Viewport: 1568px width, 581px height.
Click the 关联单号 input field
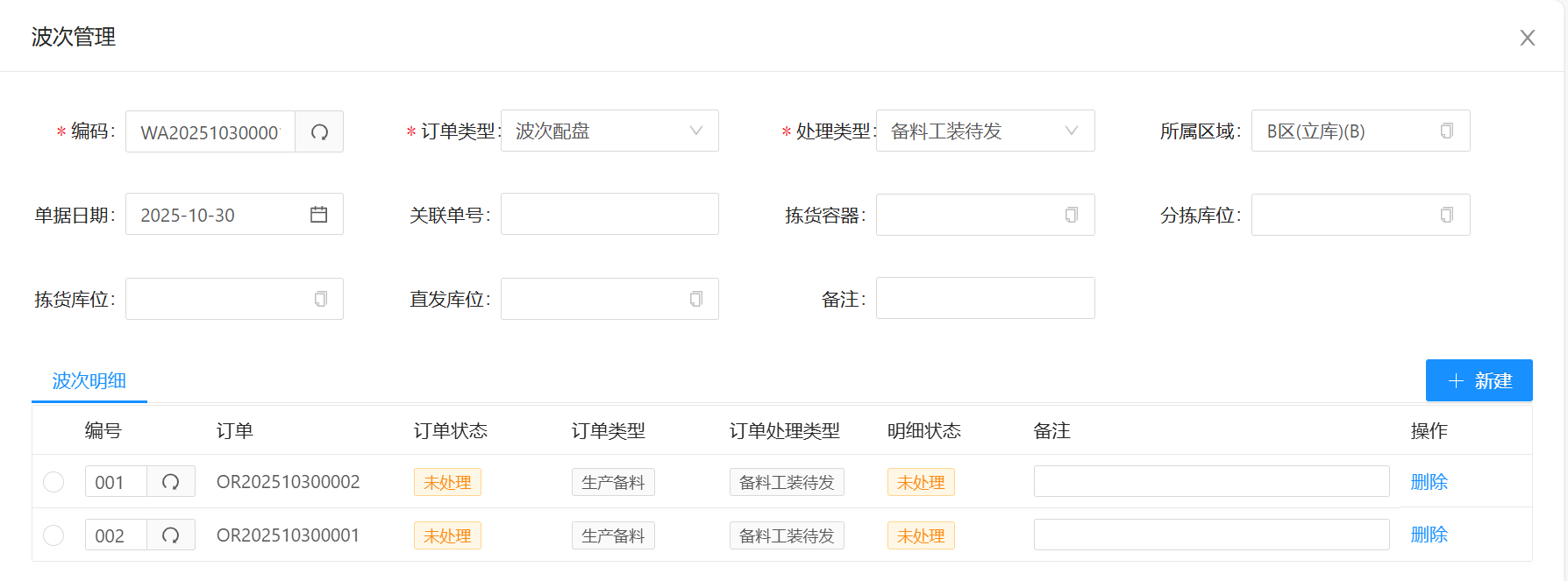tap(609, 215)
